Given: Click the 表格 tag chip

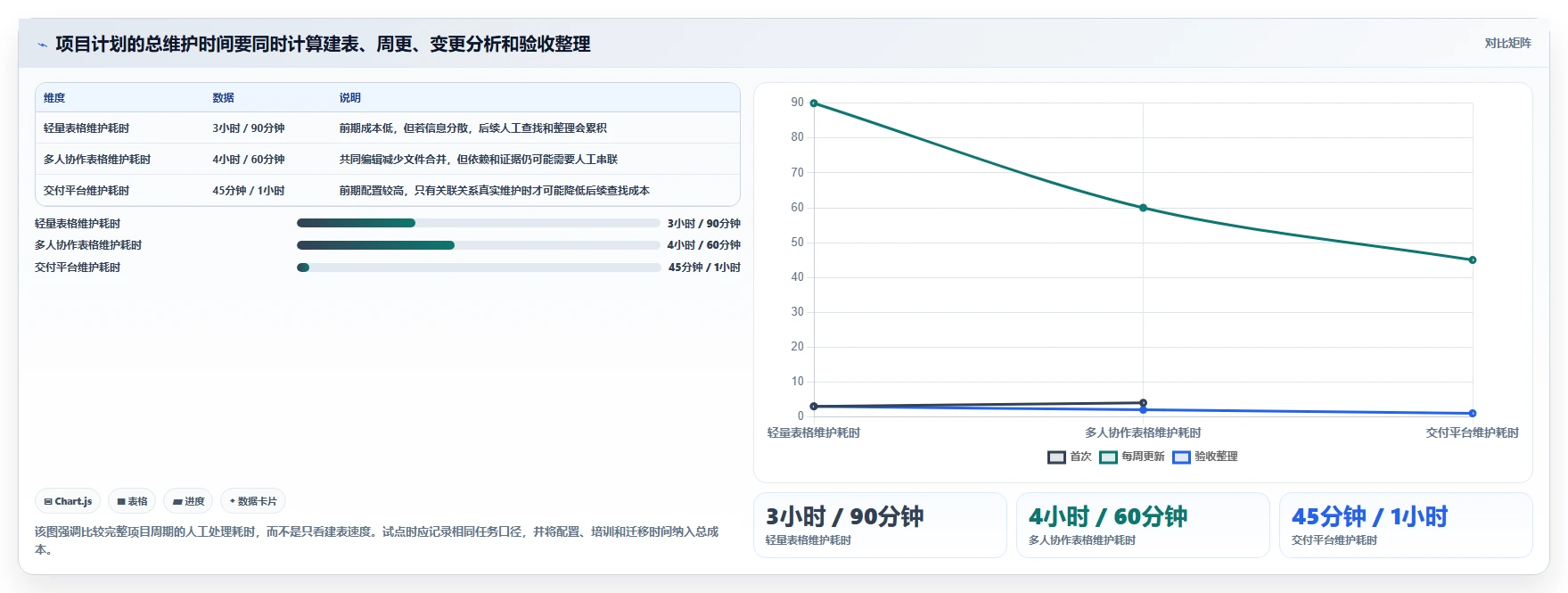Looking at the screenshot, I should pos(132,501).
